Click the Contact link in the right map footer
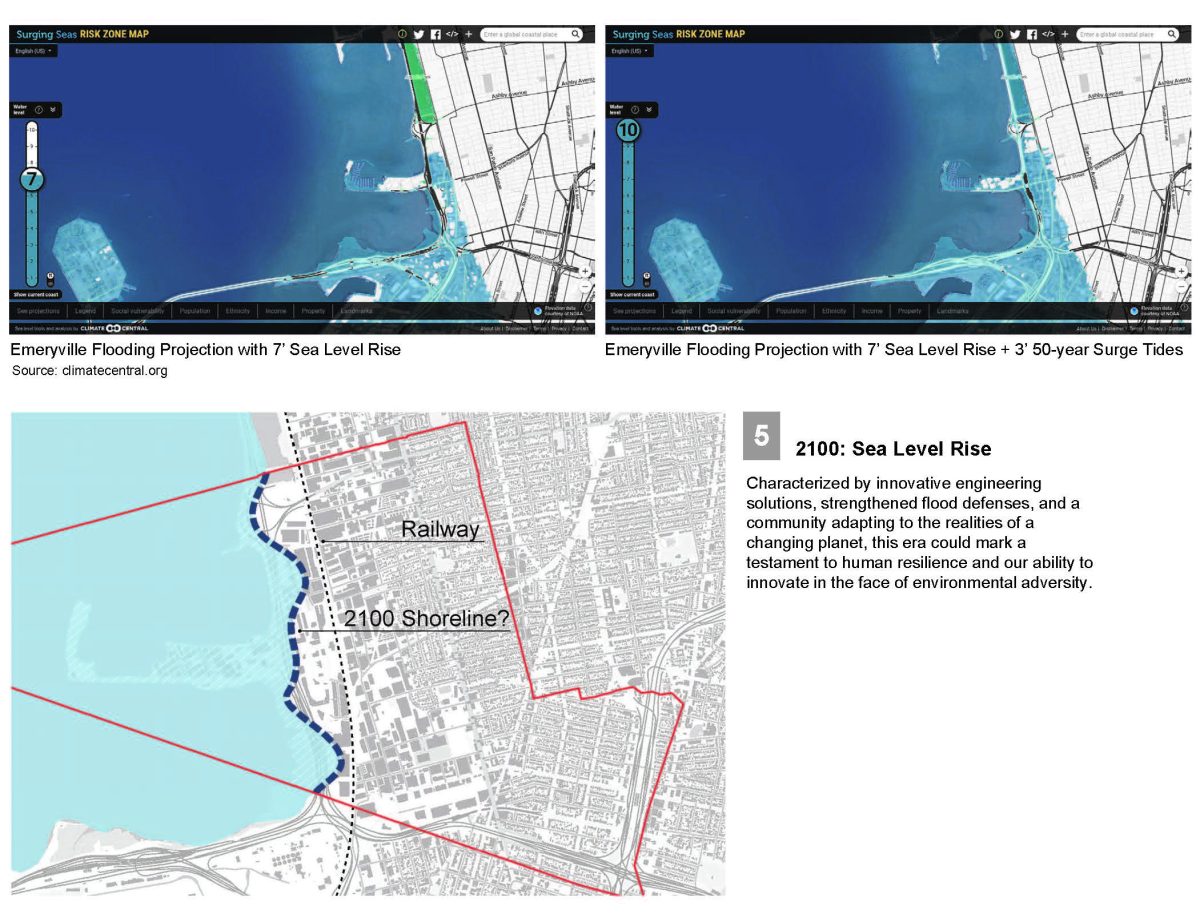This screenshot has width=1200, height=922. coord(1176,328)
